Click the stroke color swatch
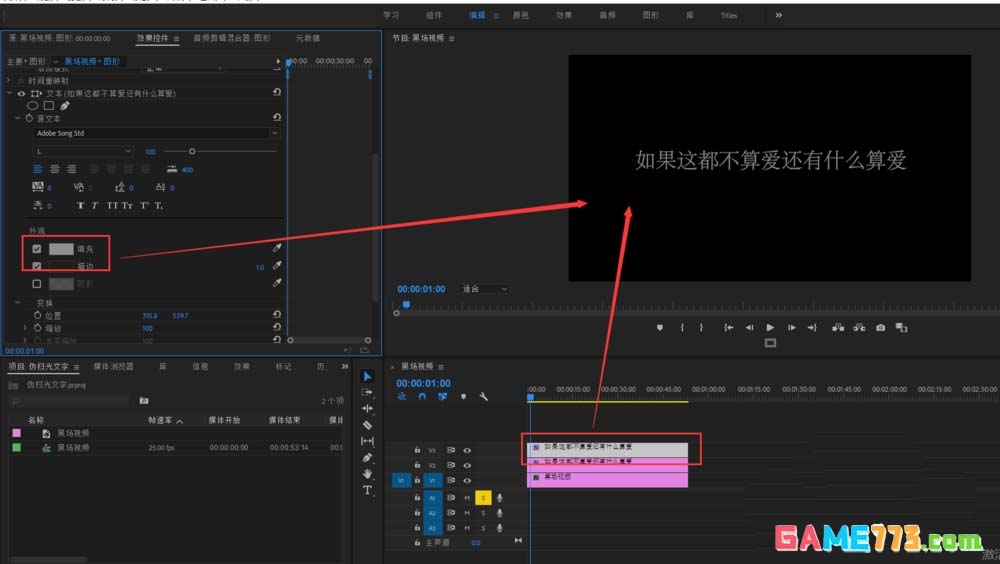The width and height of the screenshot is (1000, 564). point(61,266)
